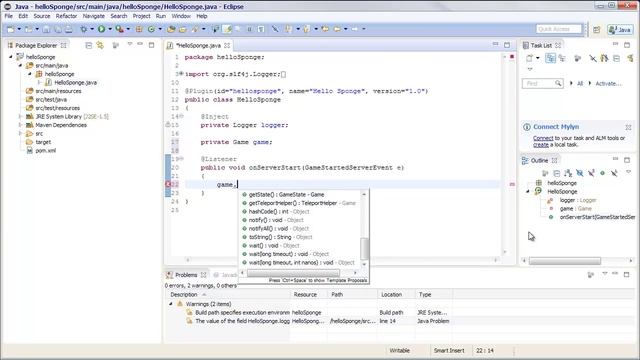
Task: Click Activate... link in Task List
Action: [608, 83]
